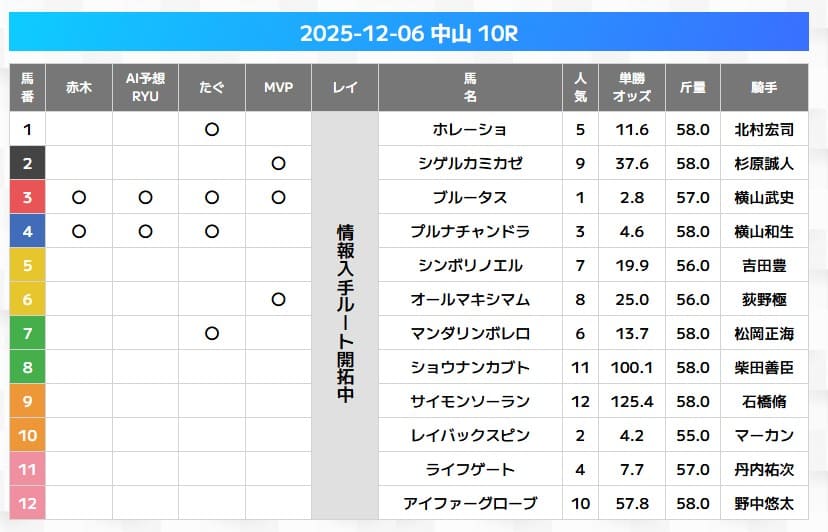This screenshot has height=532, width=828.
Task: Click the AI予想 RYU column header
Action: pos(145,87)
